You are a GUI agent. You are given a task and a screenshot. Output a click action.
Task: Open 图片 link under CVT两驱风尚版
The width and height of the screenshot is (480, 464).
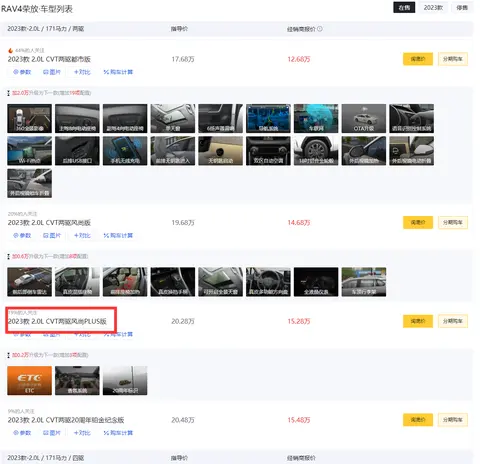[52, 235]
